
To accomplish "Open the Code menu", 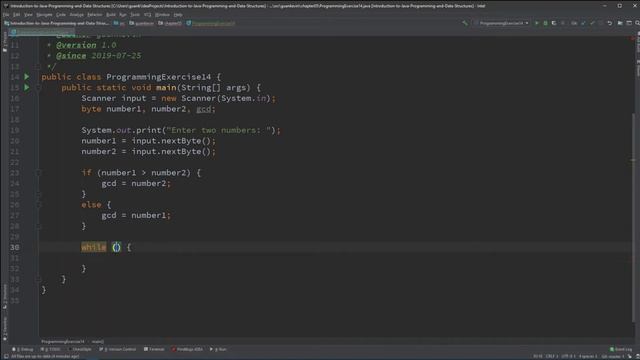I will pos(61,15).
